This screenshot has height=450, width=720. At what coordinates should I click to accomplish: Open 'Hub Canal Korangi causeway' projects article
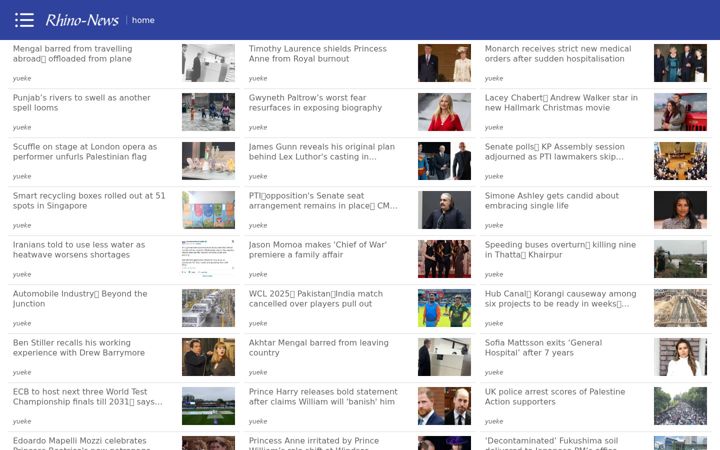(561, 299)
